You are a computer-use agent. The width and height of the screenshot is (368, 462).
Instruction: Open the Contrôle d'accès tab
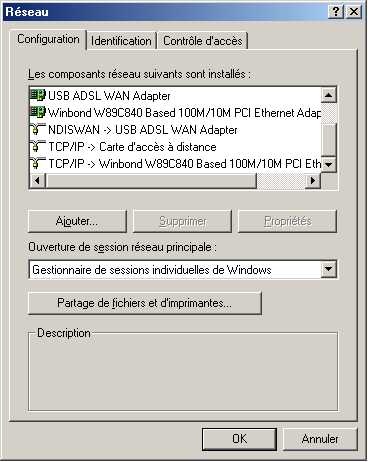coord(203,41)
